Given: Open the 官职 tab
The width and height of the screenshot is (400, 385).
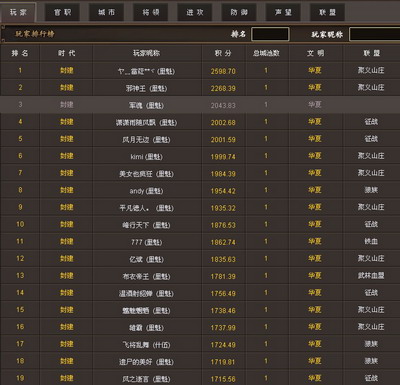Looking at the screenshot, I should (x=62, y=12).
